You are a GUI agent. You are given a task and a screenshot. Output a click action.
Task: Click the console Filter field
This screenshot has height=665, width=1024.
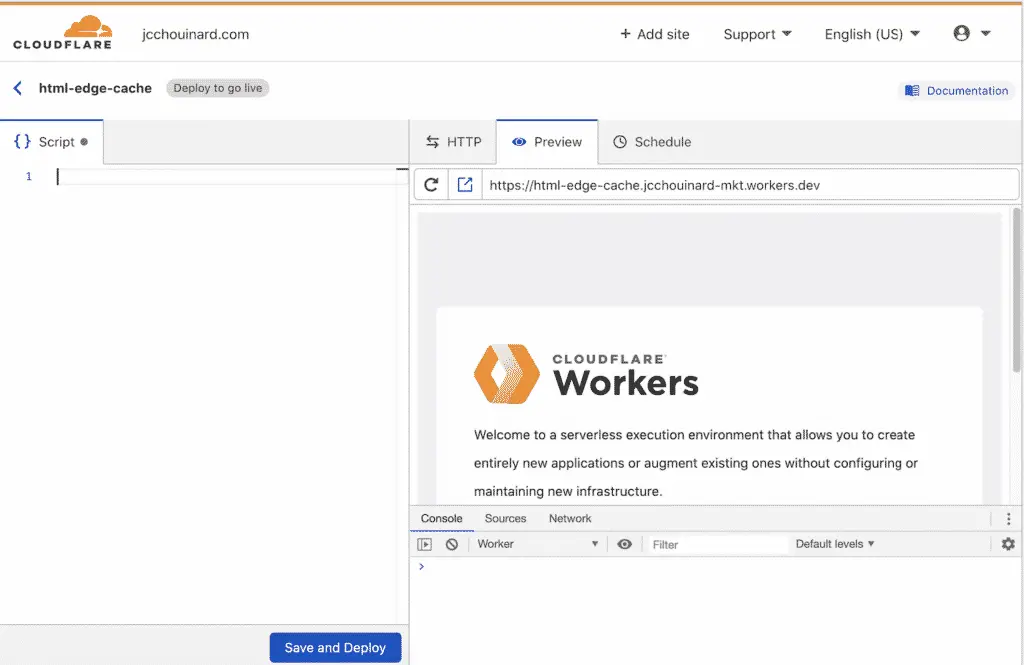(716, 544)
